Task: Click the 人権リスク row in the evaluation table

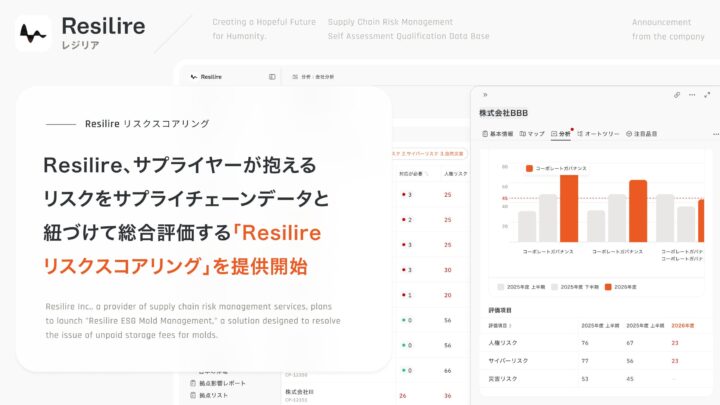Action: (596, 343)
